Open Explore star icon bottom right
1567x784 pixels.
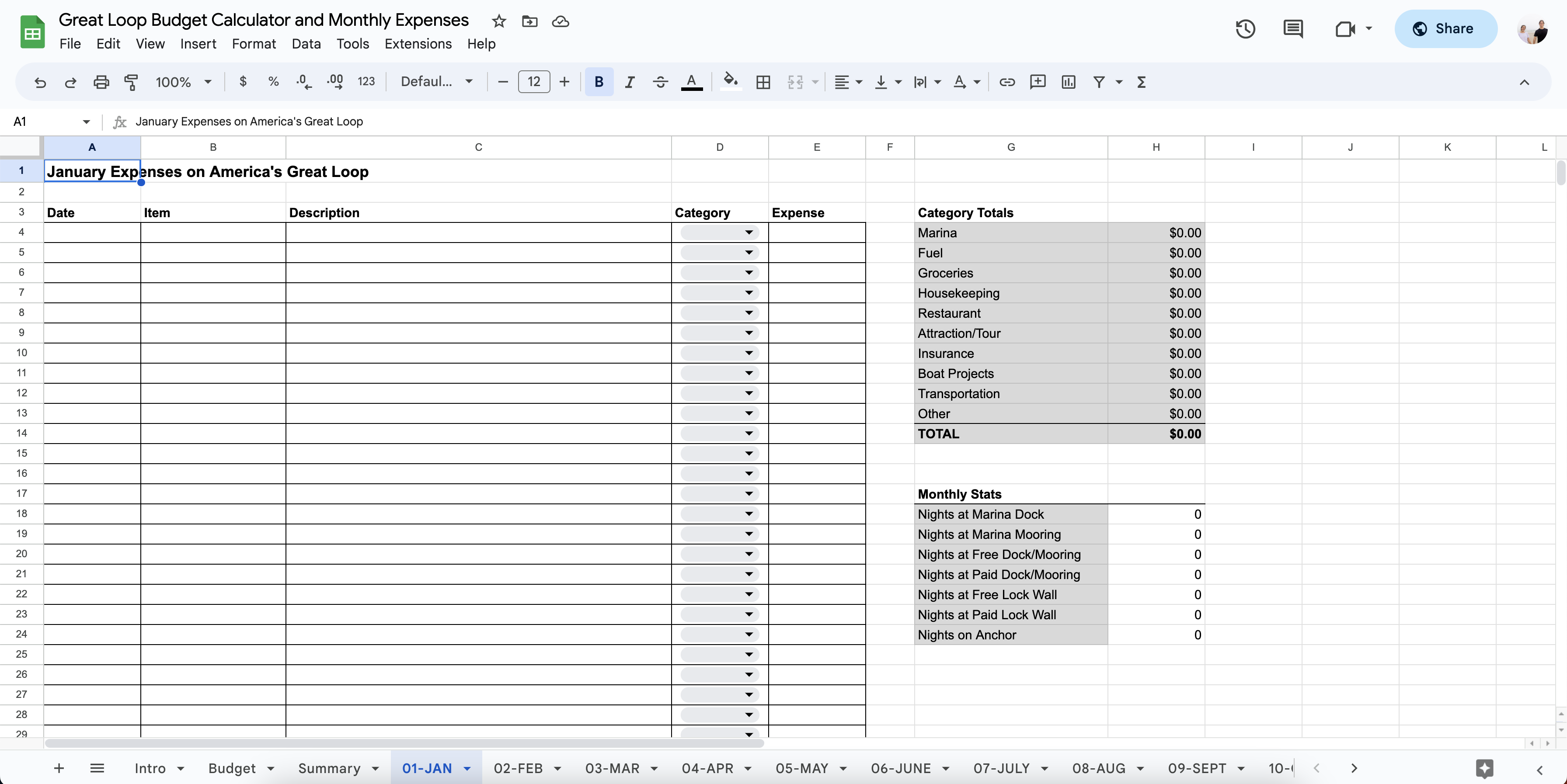tap(1484, 768)
